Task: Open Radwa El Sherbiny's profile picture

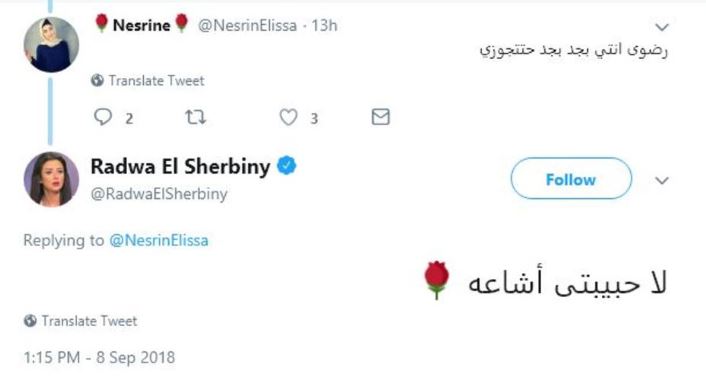Action: pos(51,180)
